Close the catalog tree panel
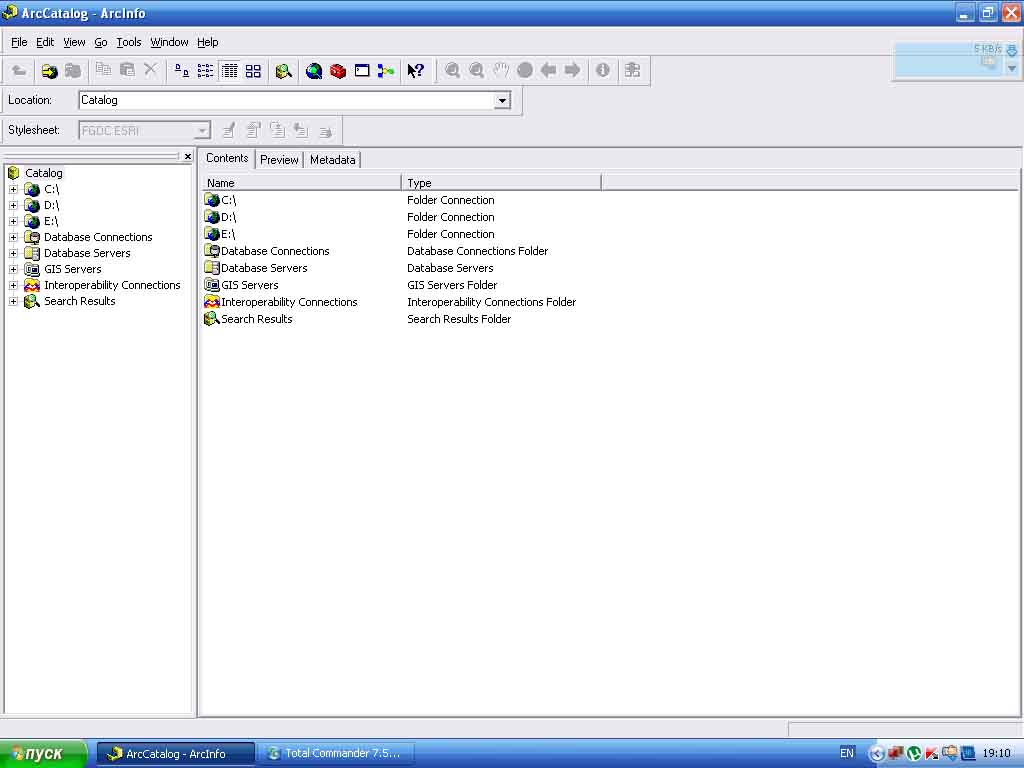The width and height of the screenshot is (1024, 768). coord(187,157)
